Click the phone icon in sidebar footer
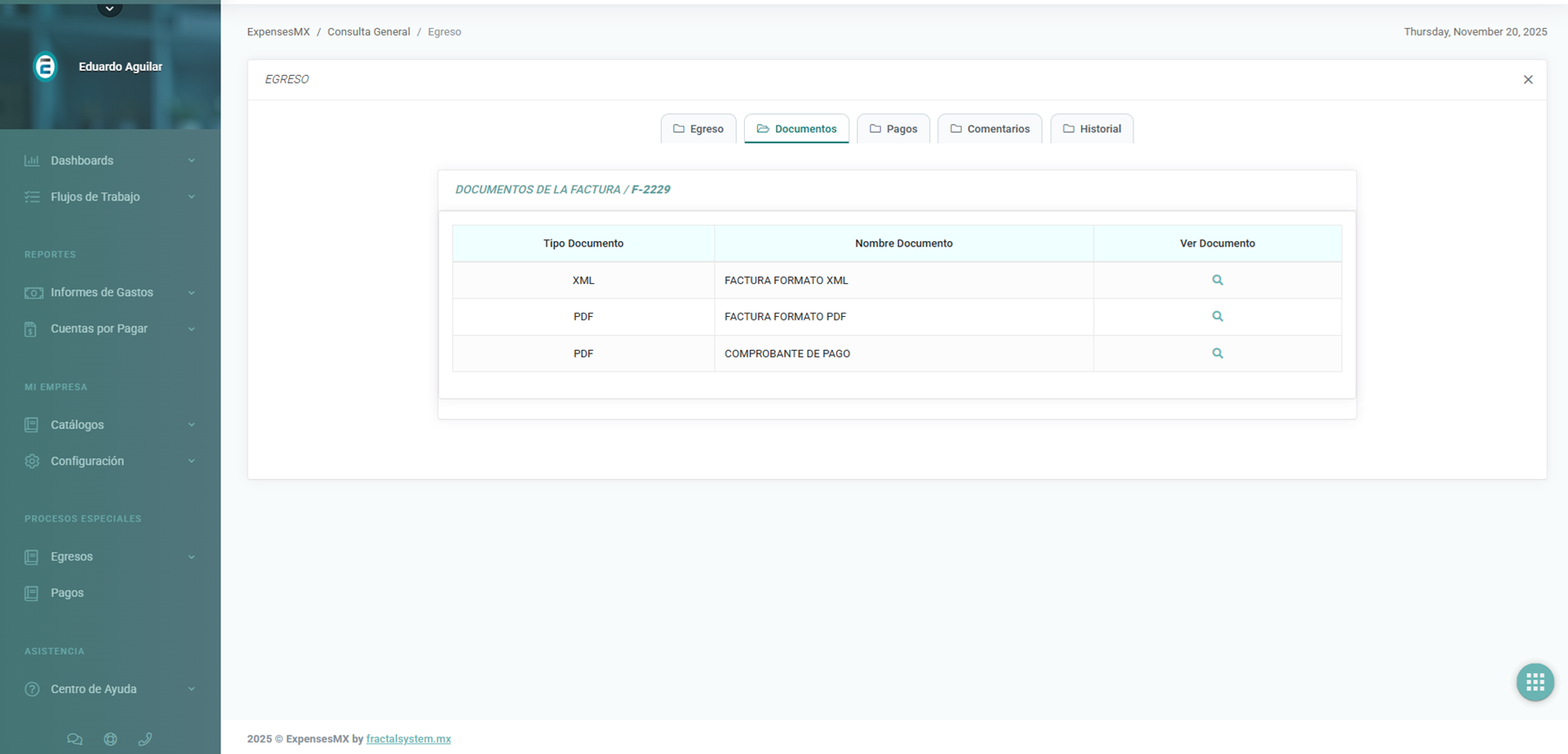Screen dimensions: 1568x754 click(145, 739)
